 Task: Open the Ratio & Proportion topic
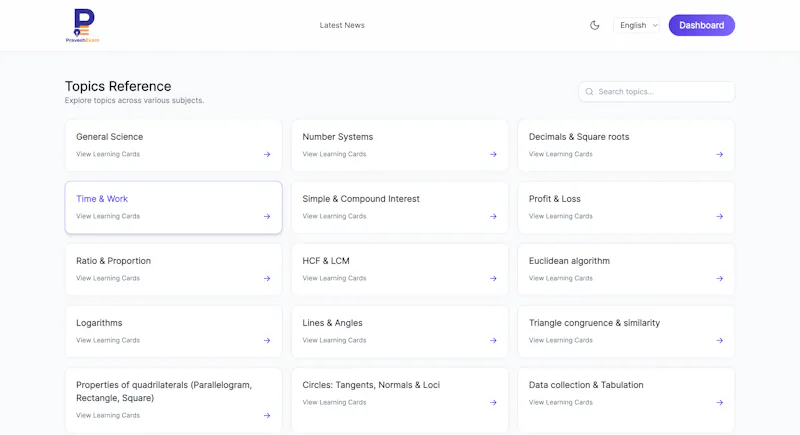tap(173, 269)
